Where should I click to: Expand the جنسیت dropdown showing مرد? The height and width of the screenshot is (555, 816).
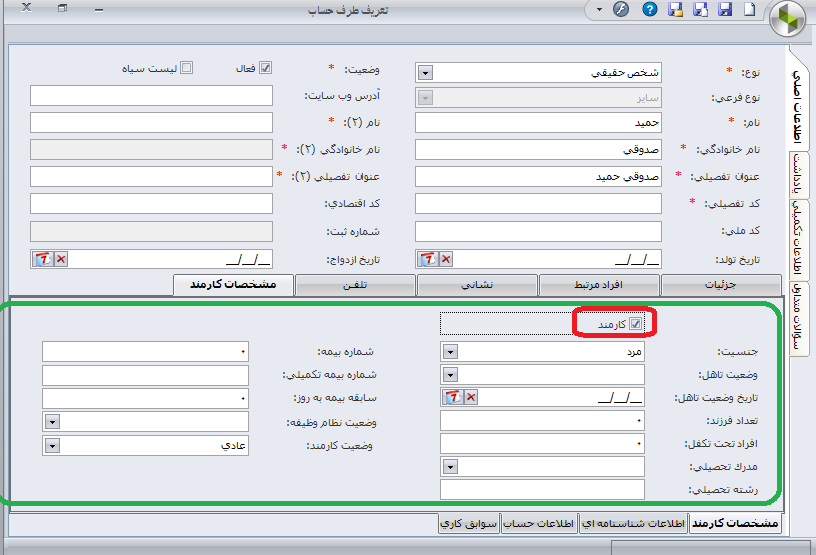[x=450, y=352]
